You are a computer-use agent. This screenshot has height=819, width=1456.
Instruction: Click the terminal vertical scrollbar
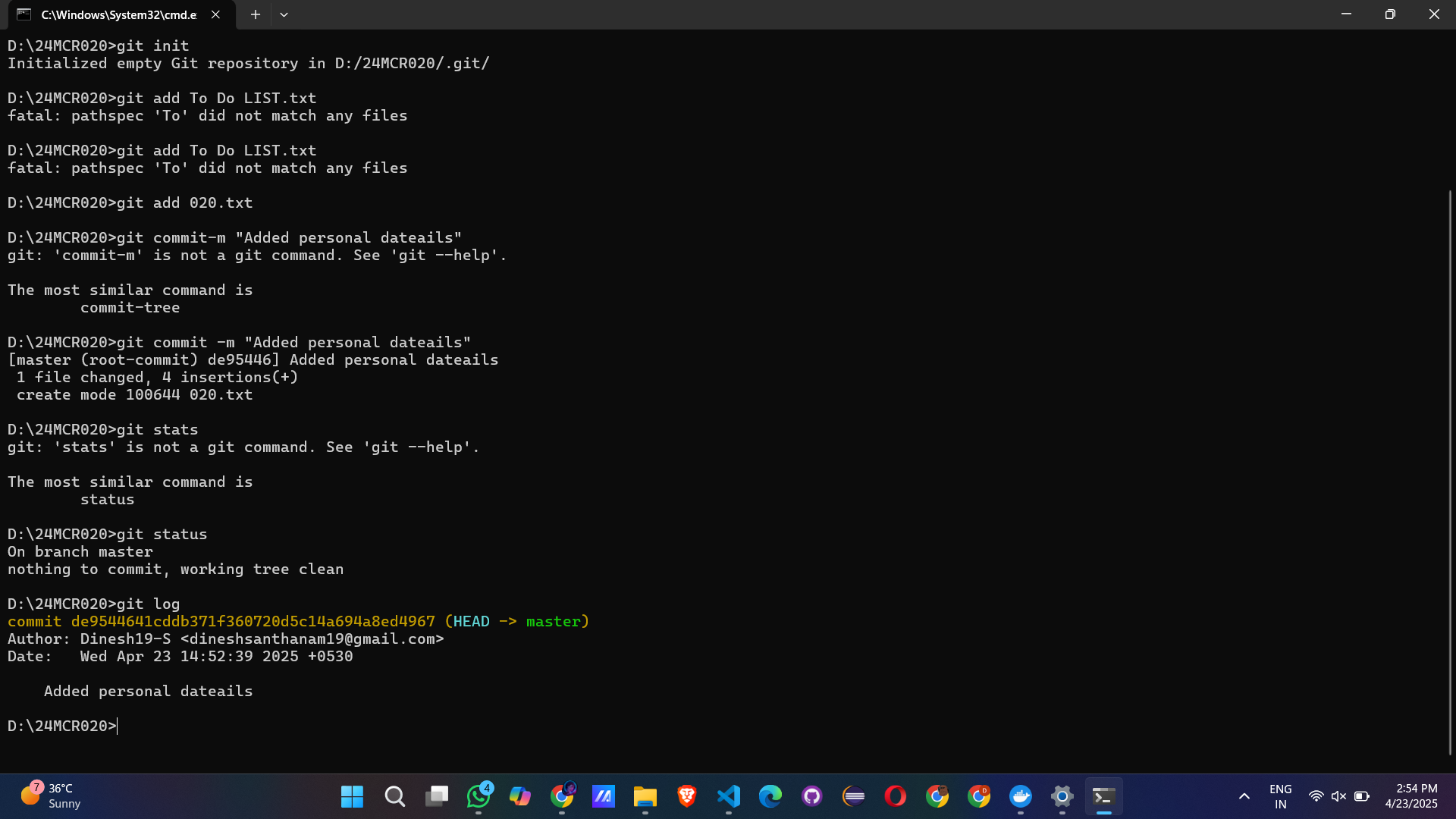click(1450, 472)
